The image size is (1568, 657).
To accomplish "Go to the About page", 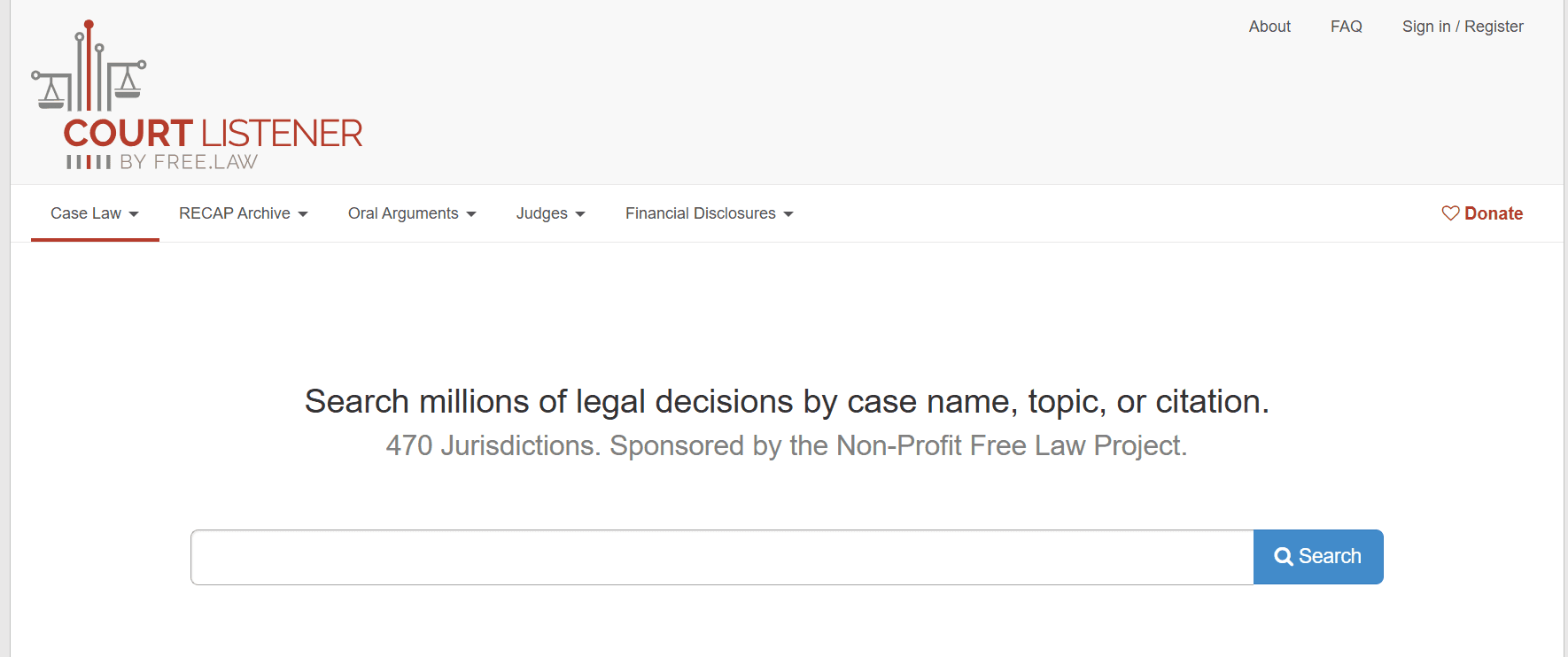I will pos(1269,27).
